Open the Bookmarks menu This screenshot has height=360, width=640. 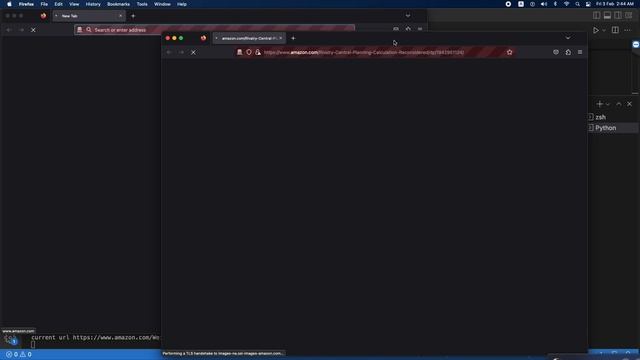pyautogui.click(x=118, y=4)
